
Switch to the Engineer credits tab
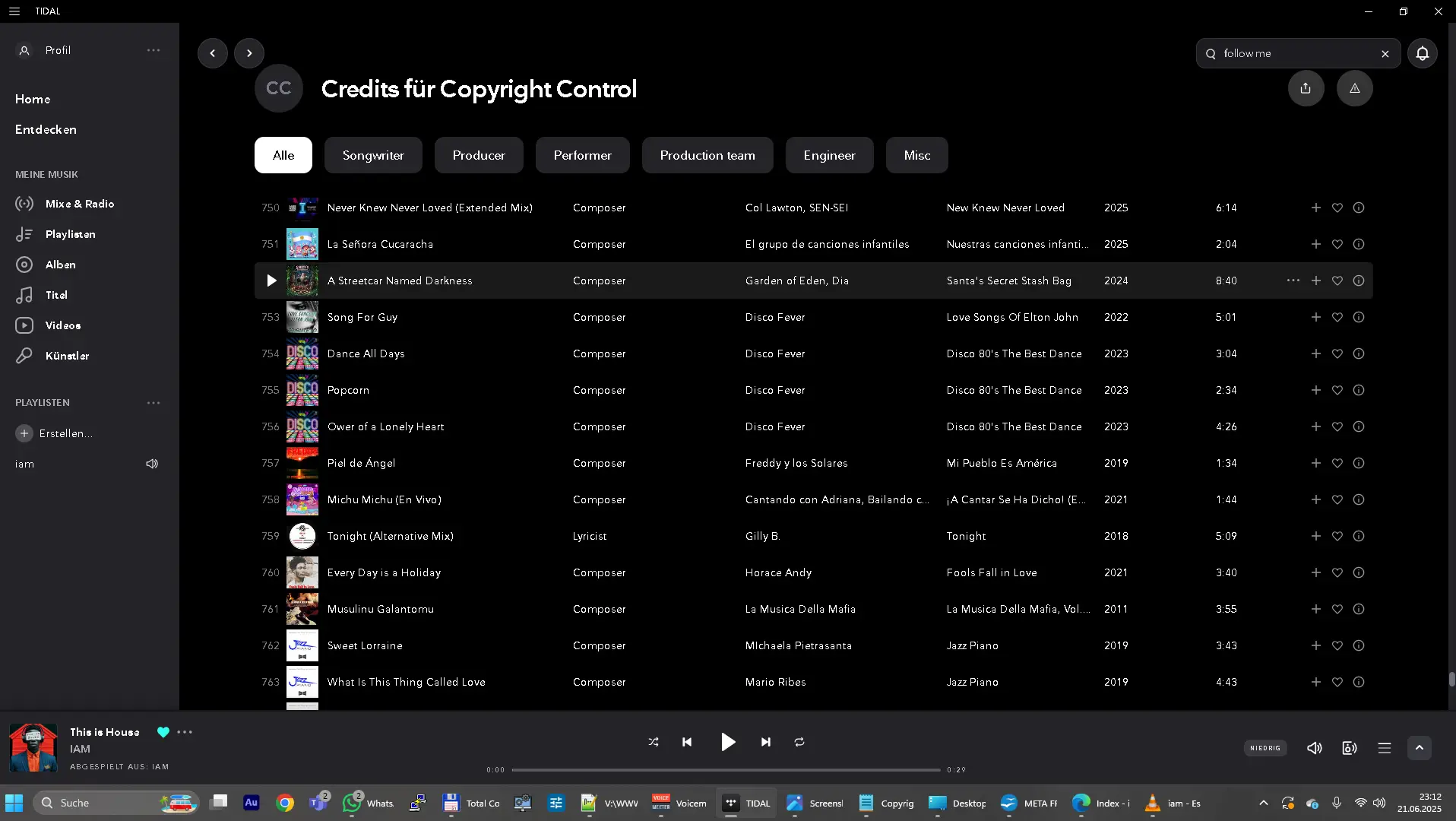(x=829, y=155)
